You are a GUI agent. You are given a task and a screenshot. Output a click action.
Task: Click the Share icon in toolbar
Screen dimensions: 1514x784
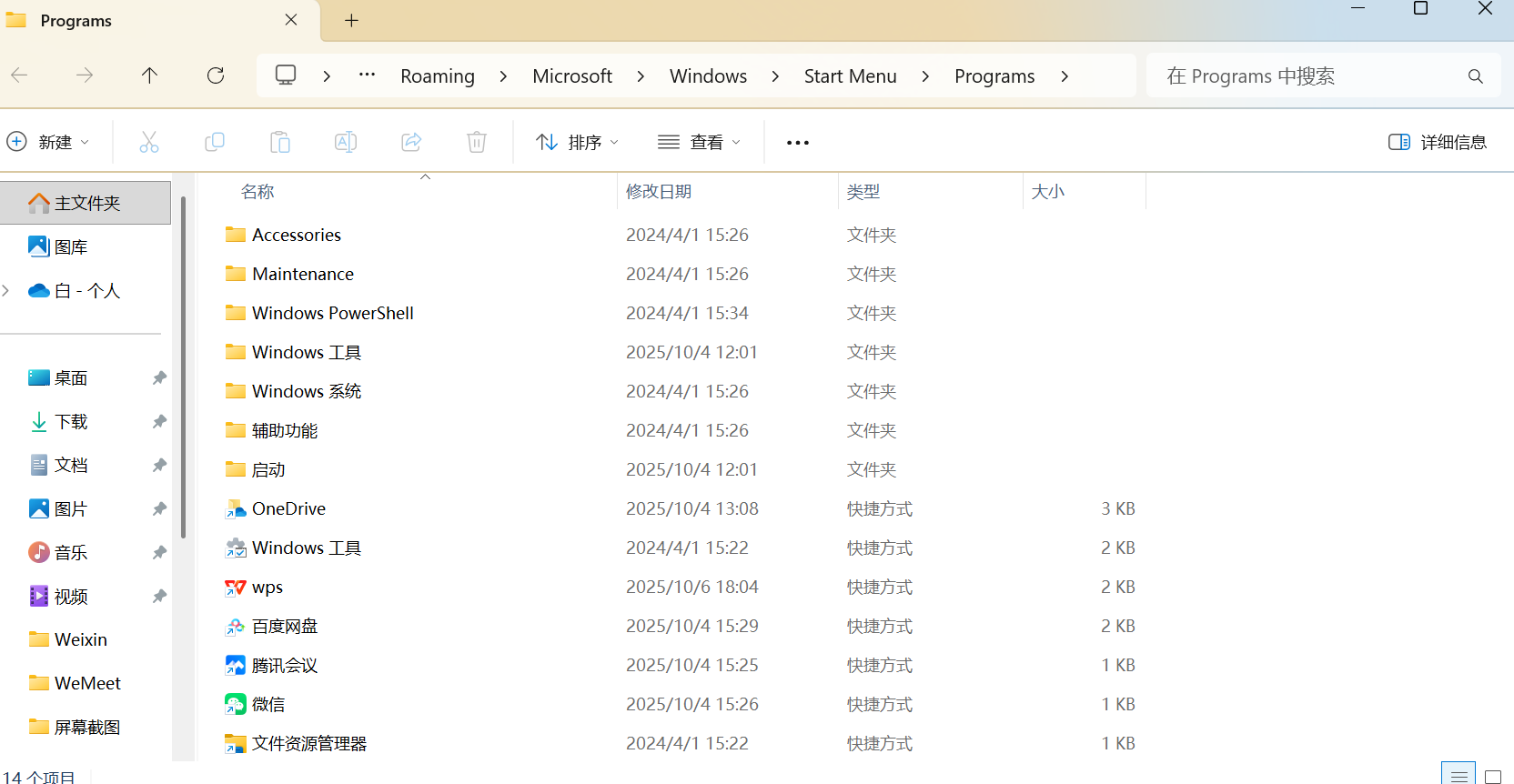click(x=411, y=142)
